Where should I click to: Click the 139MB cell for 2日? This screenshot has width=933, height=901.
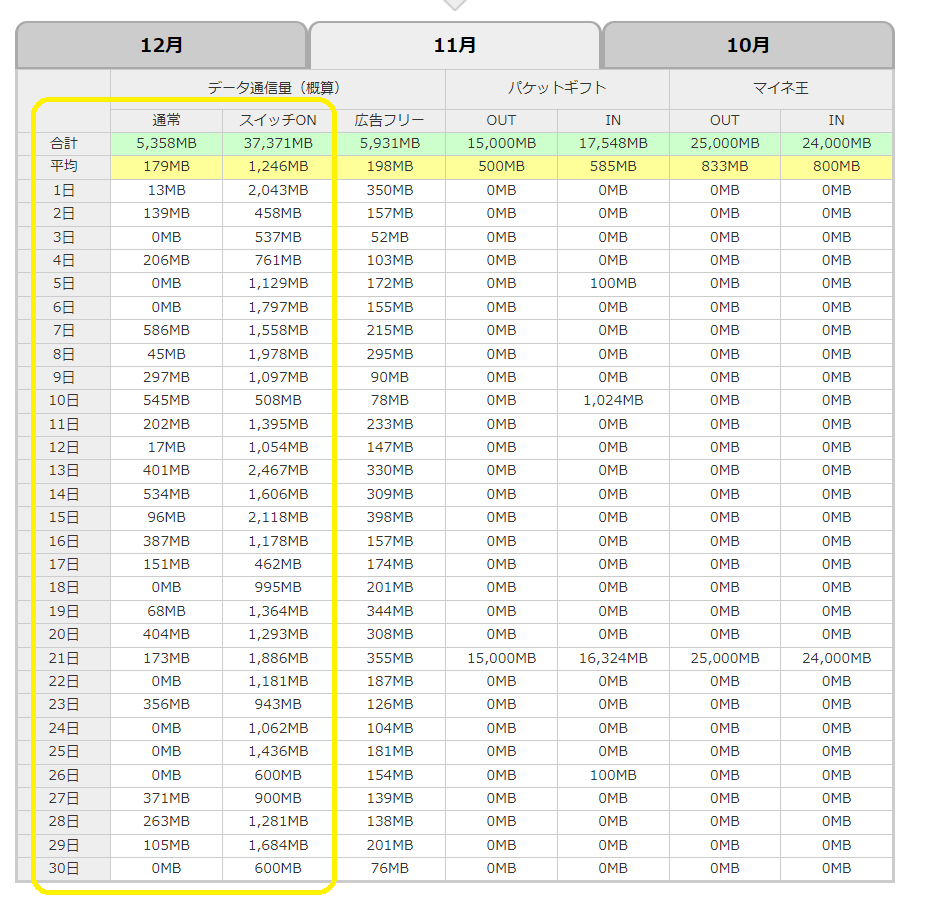[x=166, y=214]
